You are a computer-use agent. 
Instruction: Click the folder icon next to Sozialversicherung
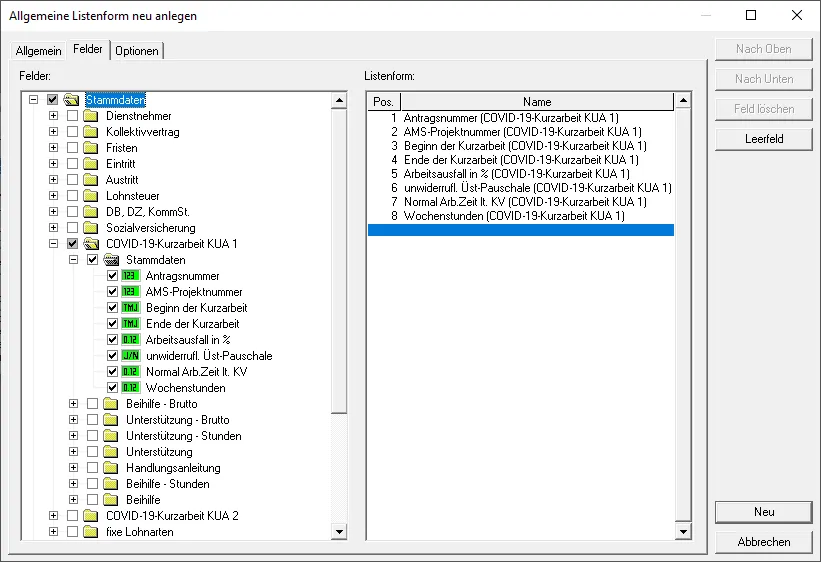[x=91, y=227]
